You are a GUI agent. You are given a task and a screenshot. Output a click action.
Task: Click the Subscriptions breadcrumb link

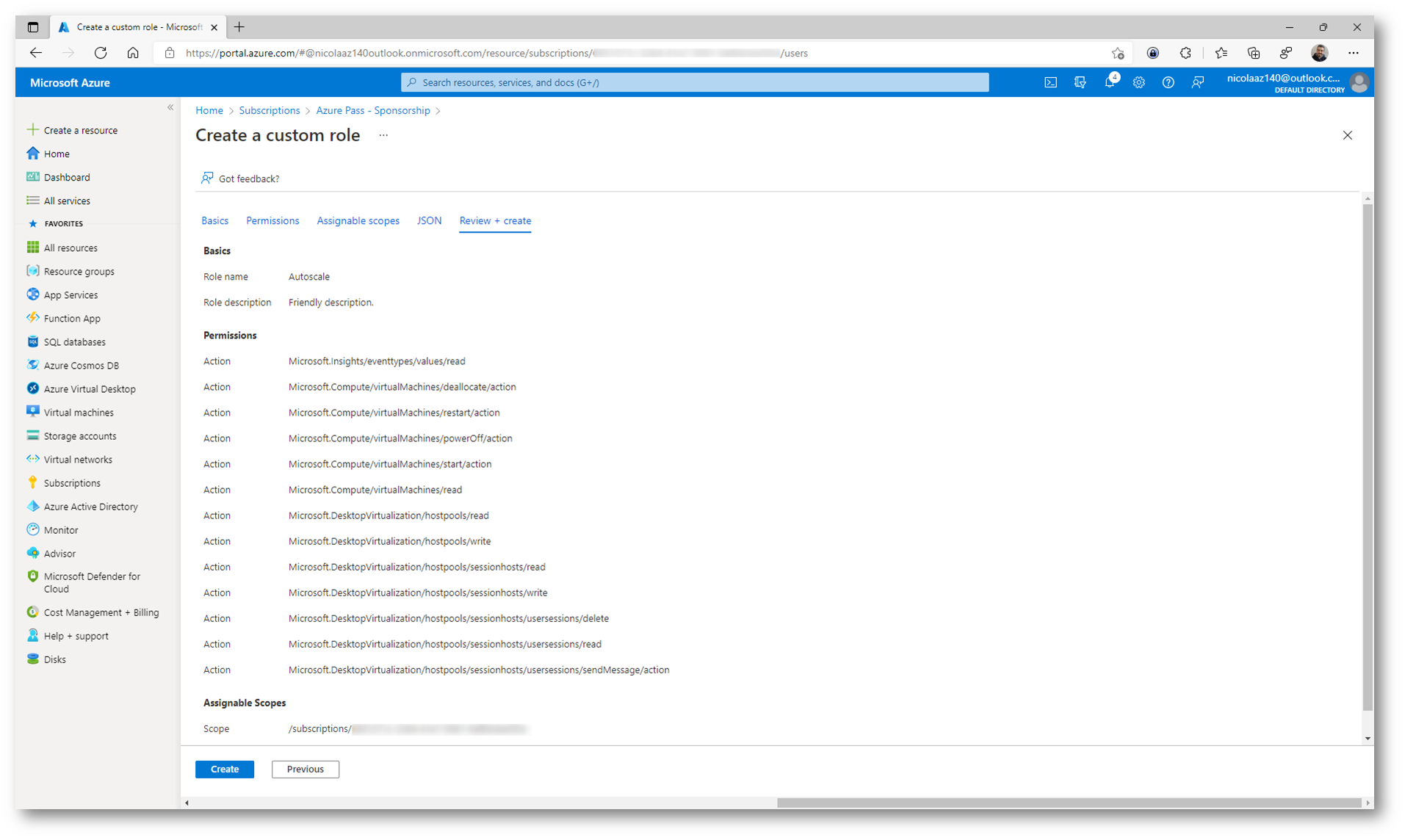(x=269, y=110)
